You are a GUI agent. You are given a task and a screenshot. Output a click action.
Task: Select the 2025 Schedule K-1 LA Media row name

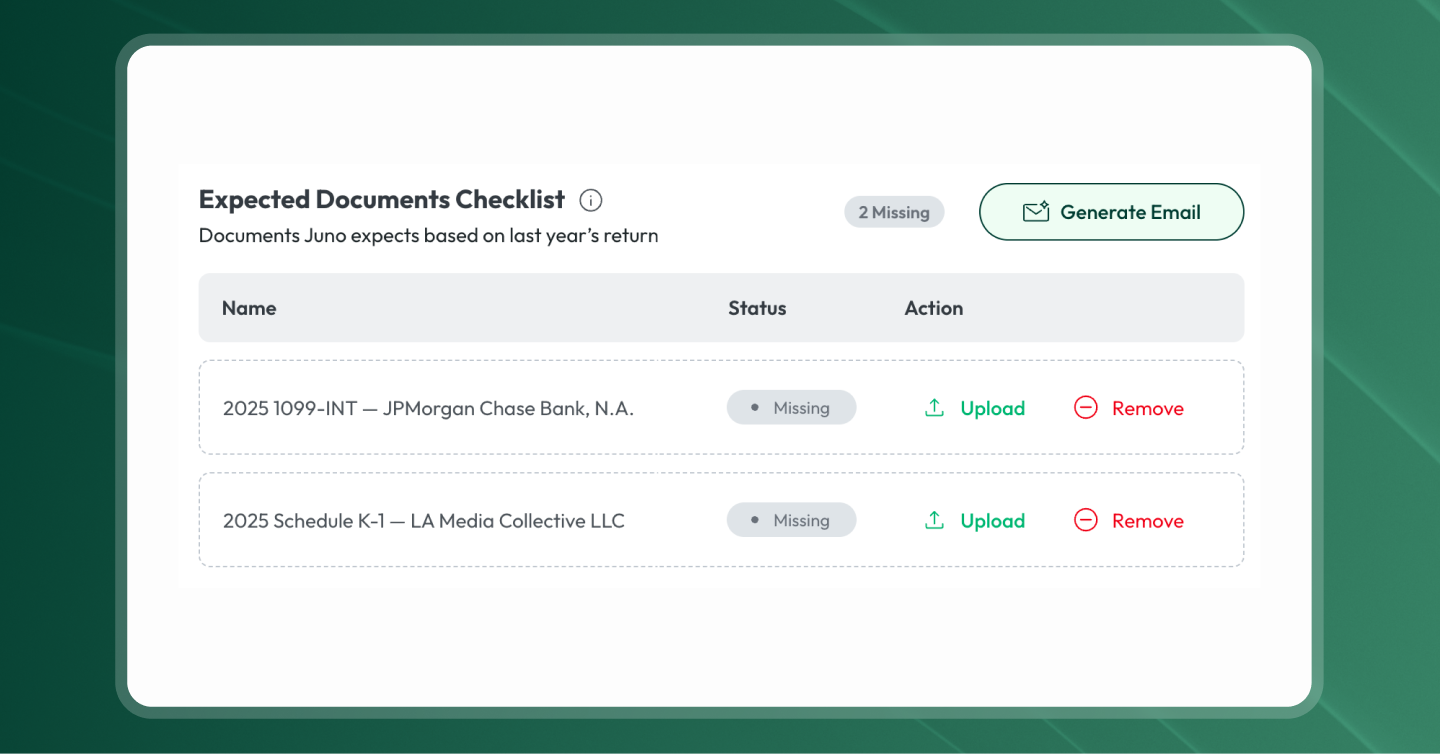[424, 521]
